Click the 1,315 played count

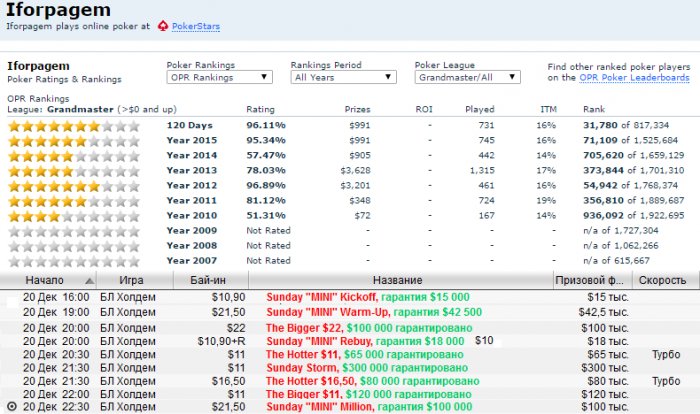pyautogui.click(x=482, y=171)
